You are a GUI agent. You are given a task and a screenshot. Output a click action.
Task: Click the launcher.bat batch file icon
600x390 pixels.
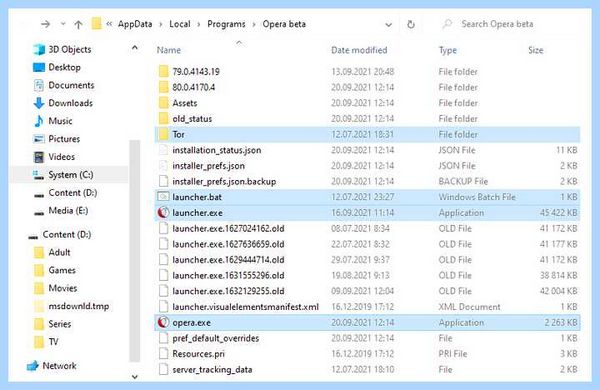click(163, 197)
